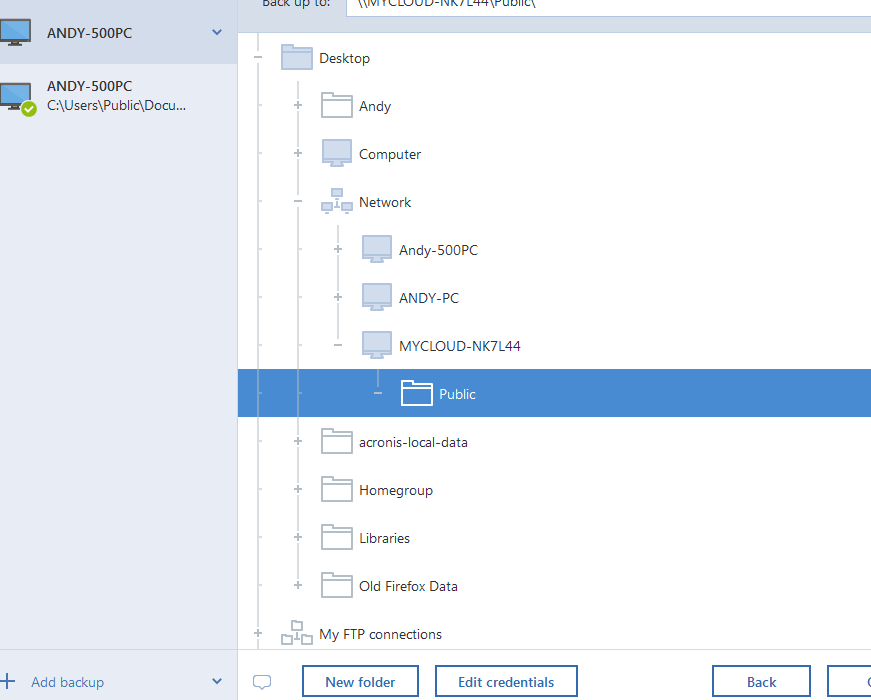Click the MYCLOUD-NK7L44 device icon
Screen dimensions: 871x700
click(x=377, y=345)
